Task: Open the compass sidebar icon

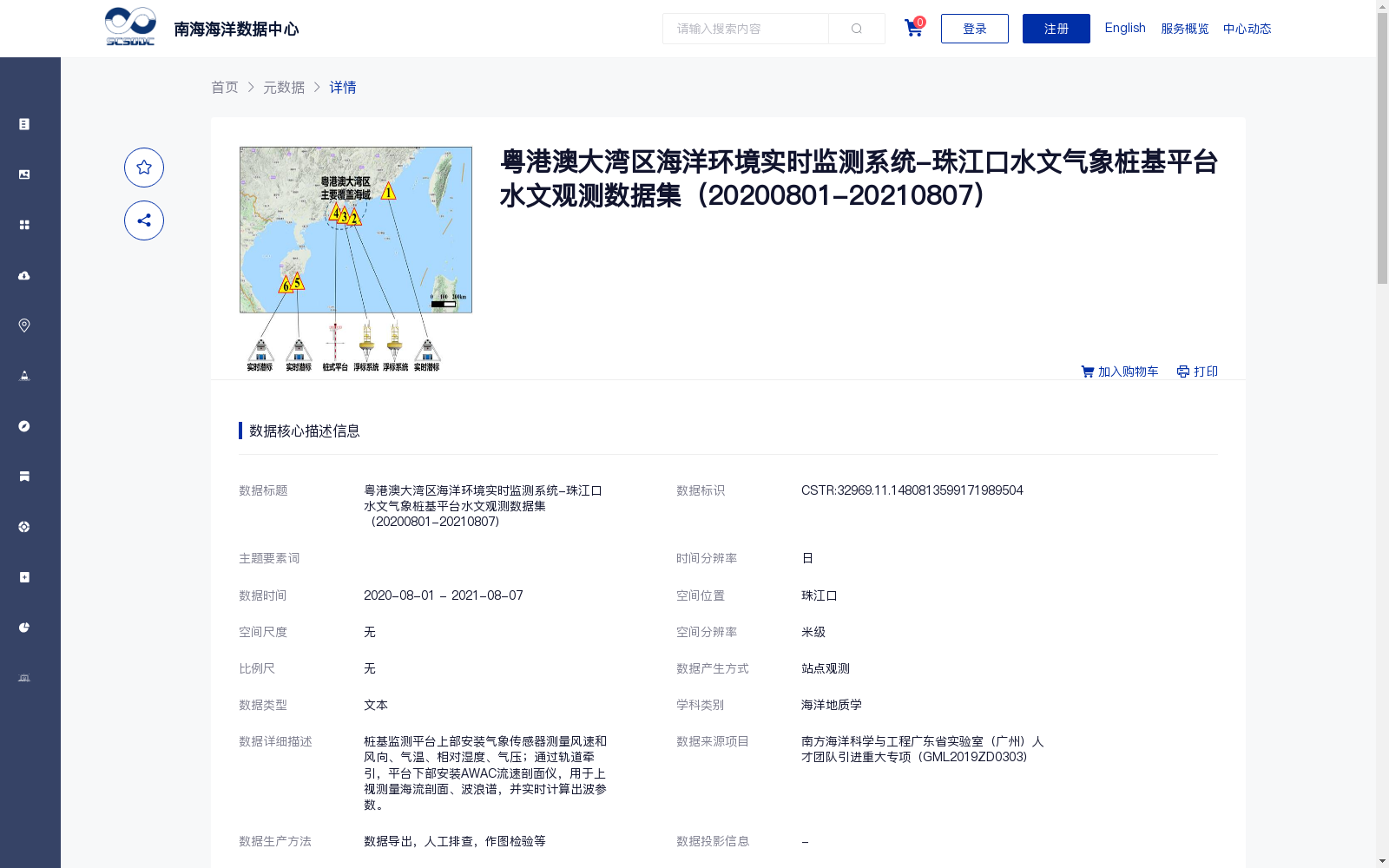Action: tap(24, 426)
